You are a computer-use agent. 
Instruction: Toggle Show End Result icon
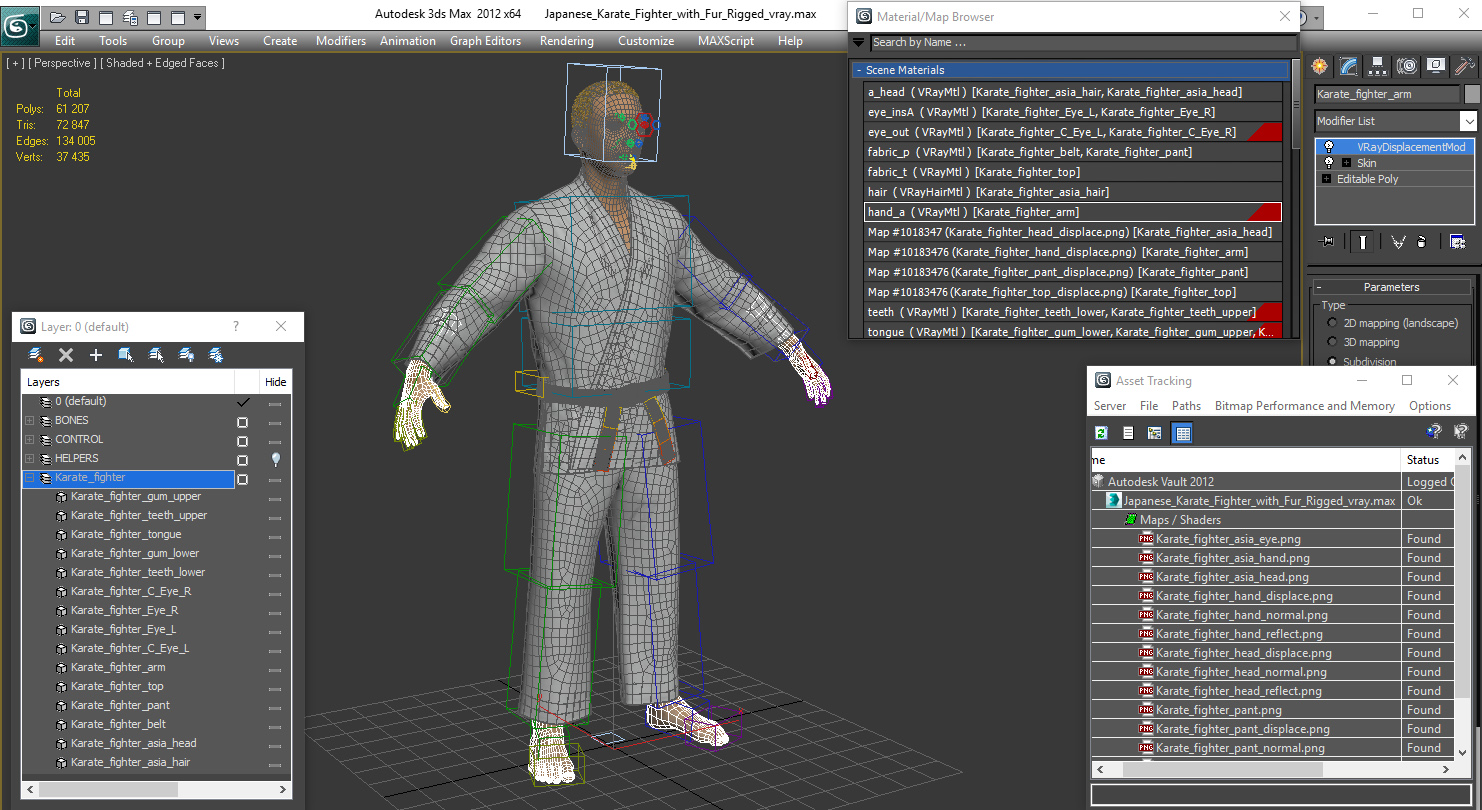point(1363,241)
